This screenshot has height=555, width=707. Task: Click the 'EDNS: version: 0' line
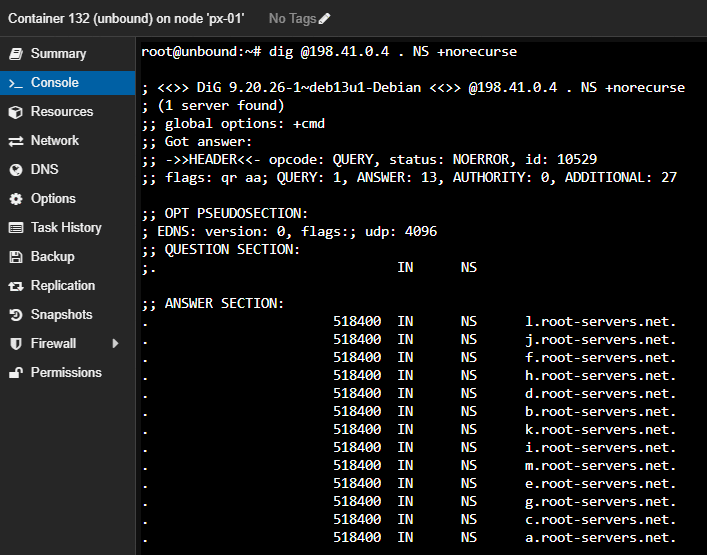(x=289, y=232)
